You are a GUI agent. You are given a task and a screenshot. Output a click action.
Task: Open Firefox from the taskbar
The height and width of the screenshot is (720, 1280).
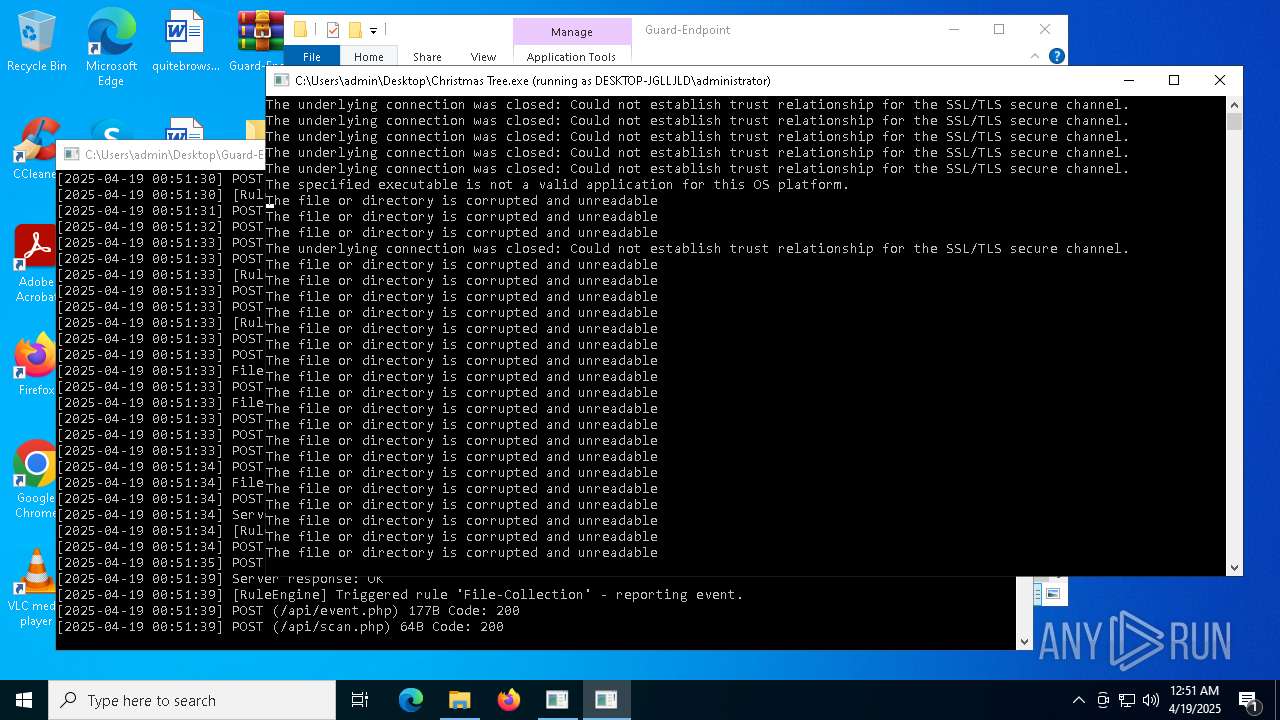[x=509, y=700]
